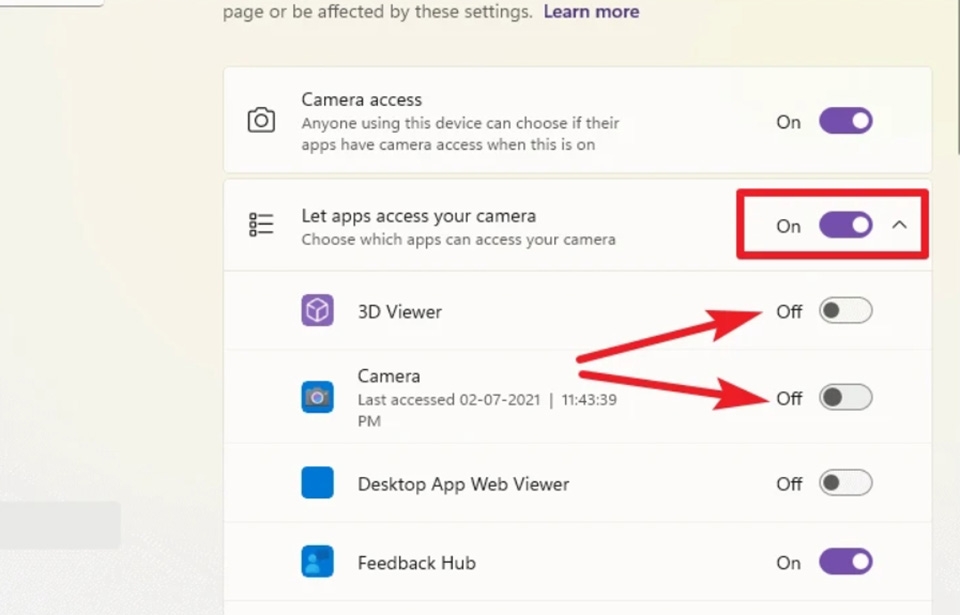The image size is (960, 615).
Task: Collapse the Let apps access camera list
Action: pyautogui.click(x=899, y=225)
